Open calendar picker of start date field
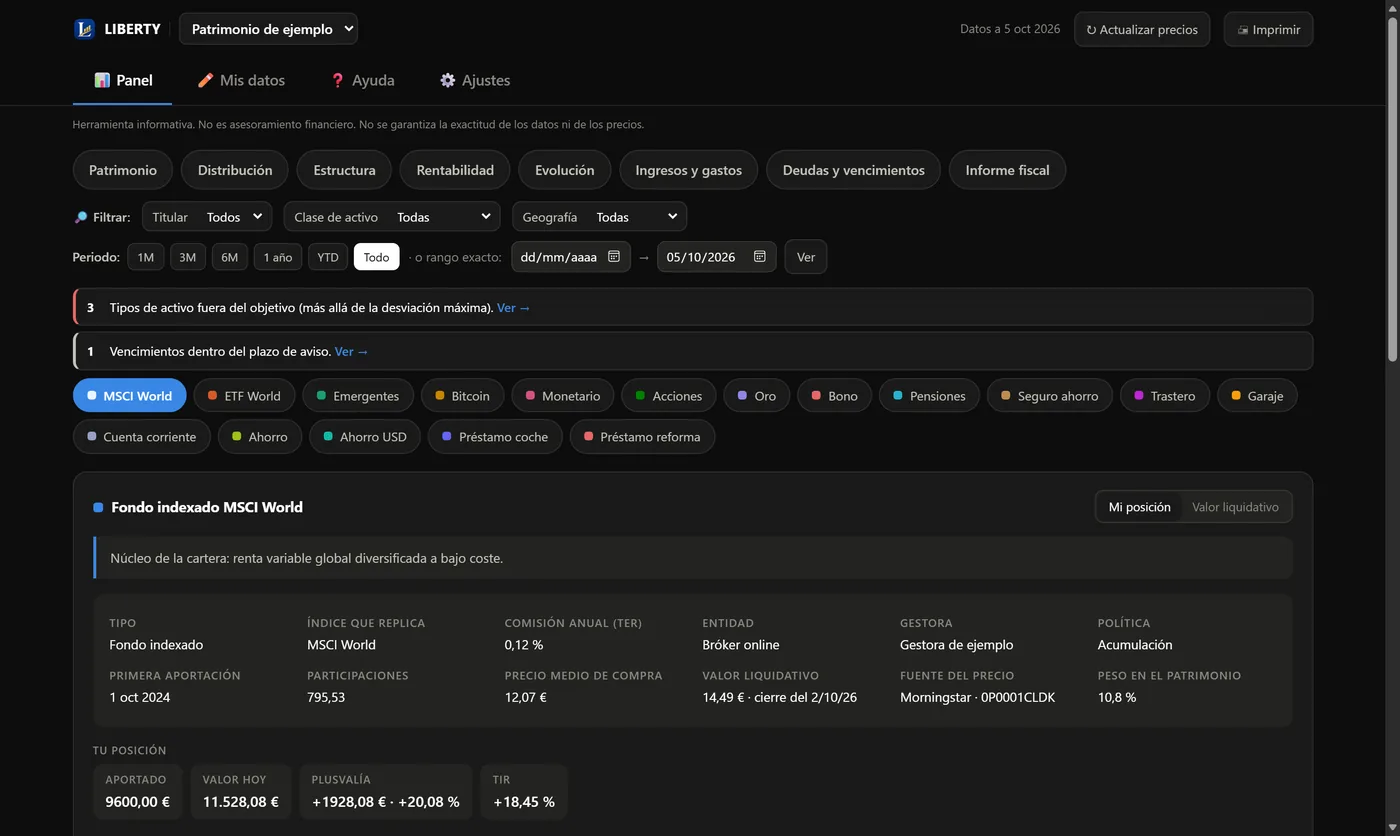Screen dimensions: 1400x836 (614, 257)
